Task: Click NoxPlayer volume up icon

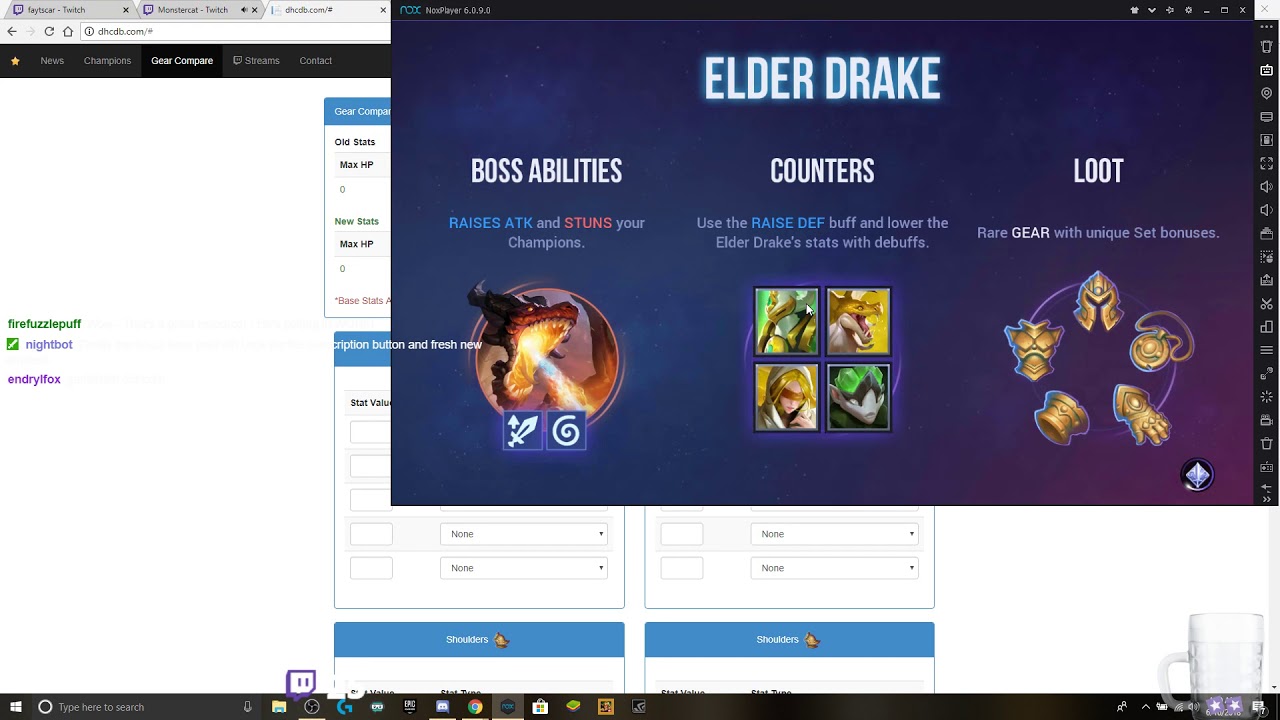Action: coord(1267,187)
